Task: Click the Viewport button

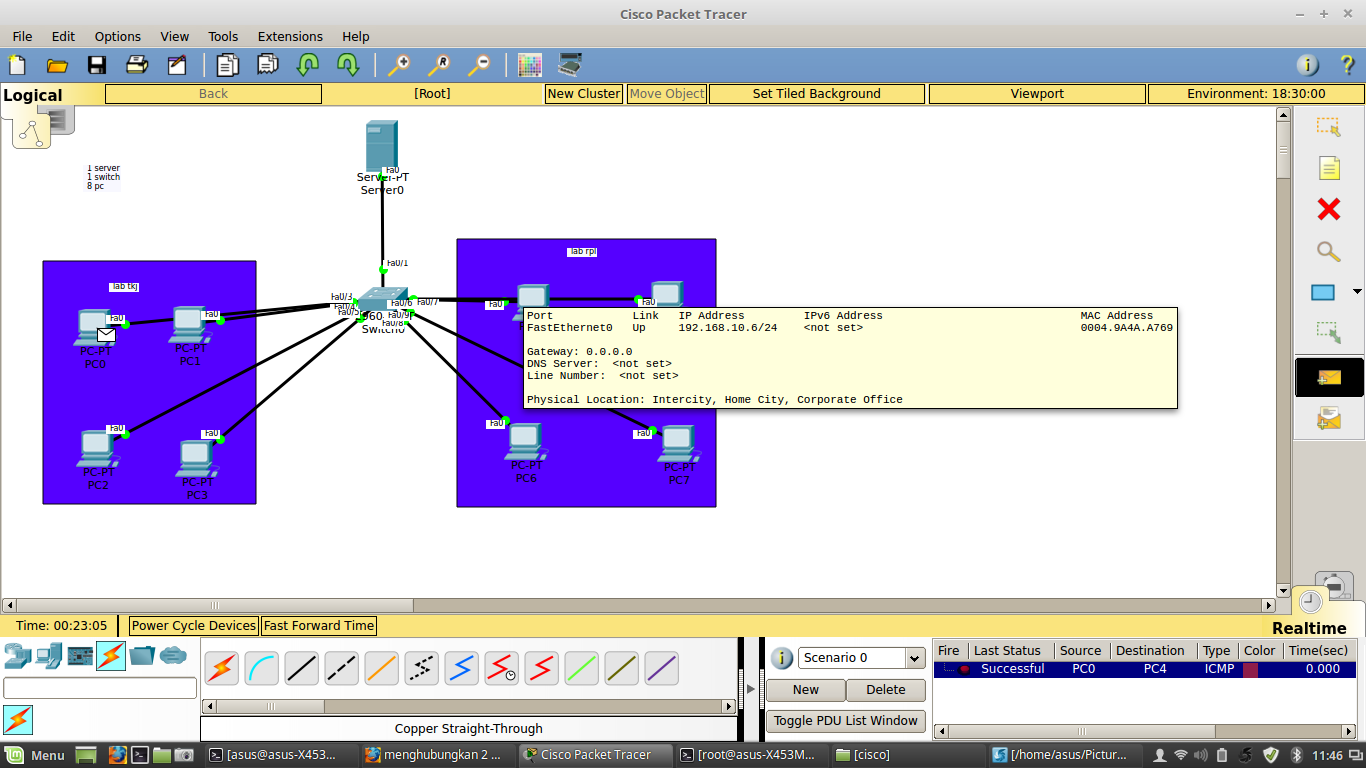Action: pyautogui.click(x=1037, y=94)
